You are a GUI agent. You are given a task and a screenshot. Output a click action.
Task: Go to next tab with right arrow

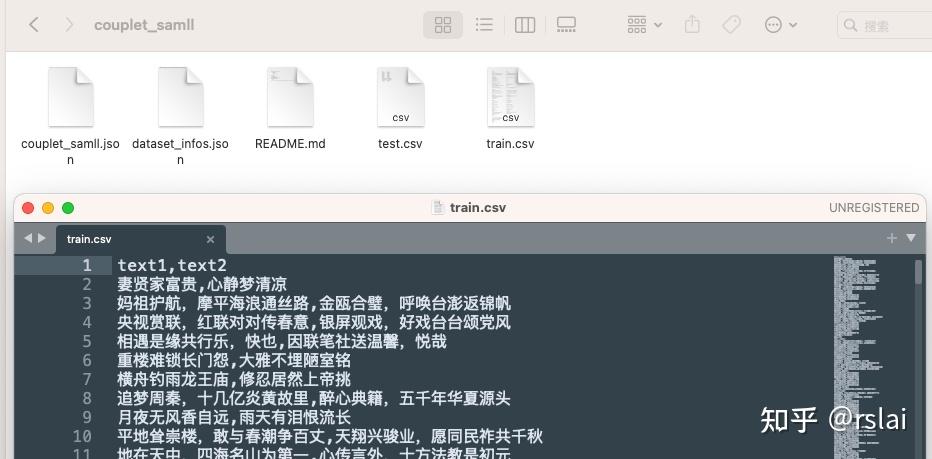click(42, 238)
